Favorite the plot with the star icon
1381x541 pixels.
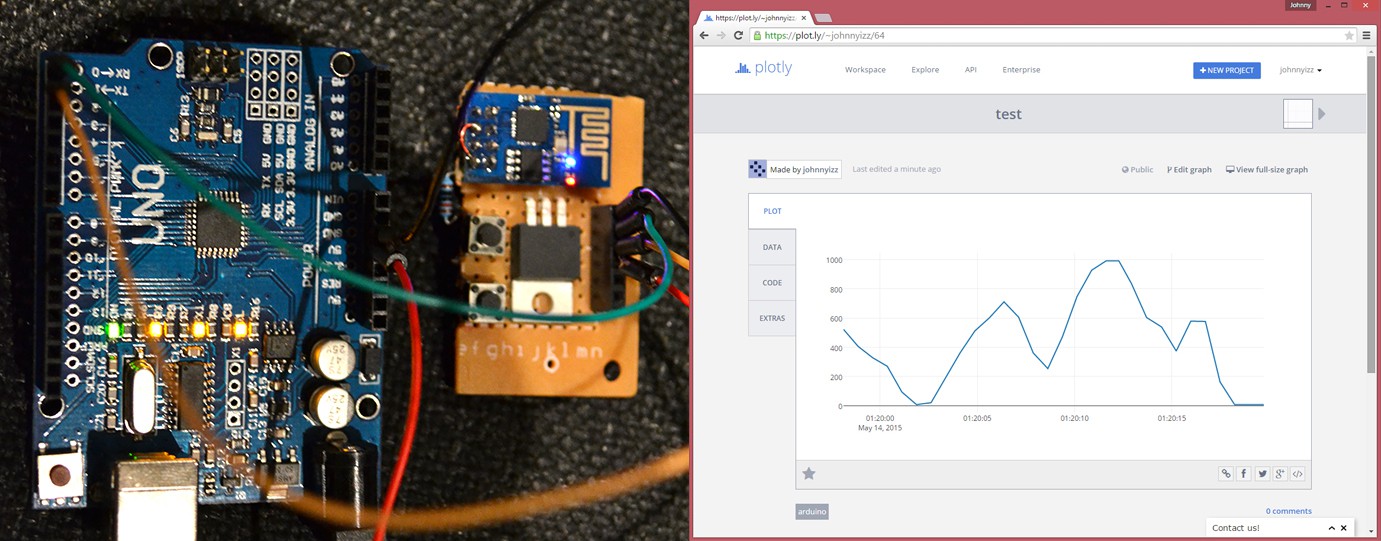pyautogui.click(x=809, y=473)
